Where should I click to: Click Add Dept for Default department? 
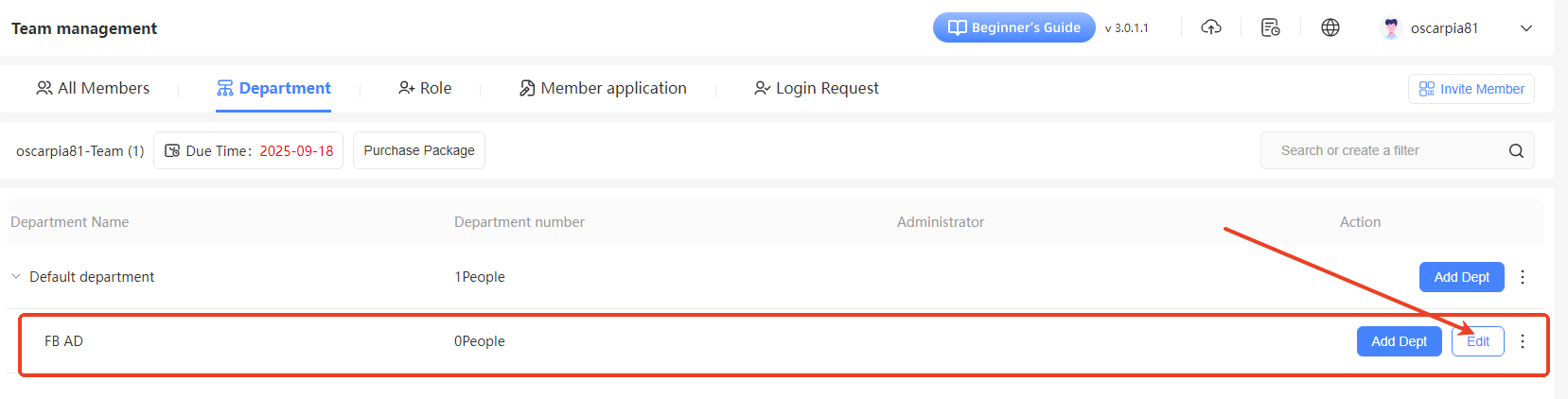pyautogui.click(x=1461, y=277)
